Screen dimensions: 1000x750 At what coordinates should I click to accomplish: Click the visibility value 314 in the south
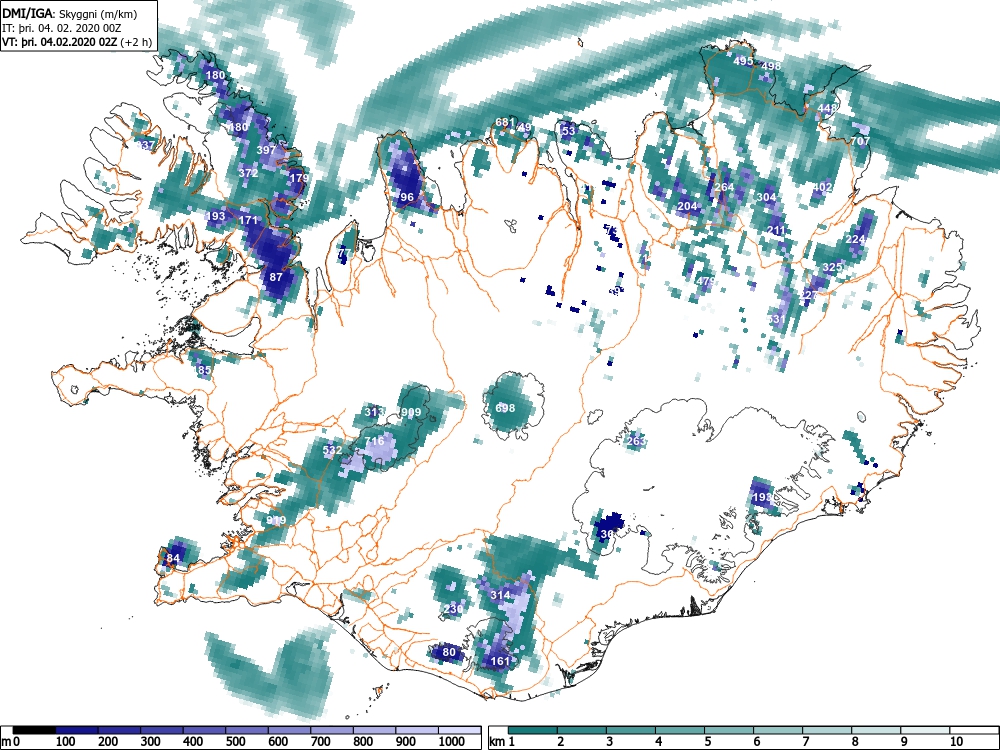[x=500, y=595]
